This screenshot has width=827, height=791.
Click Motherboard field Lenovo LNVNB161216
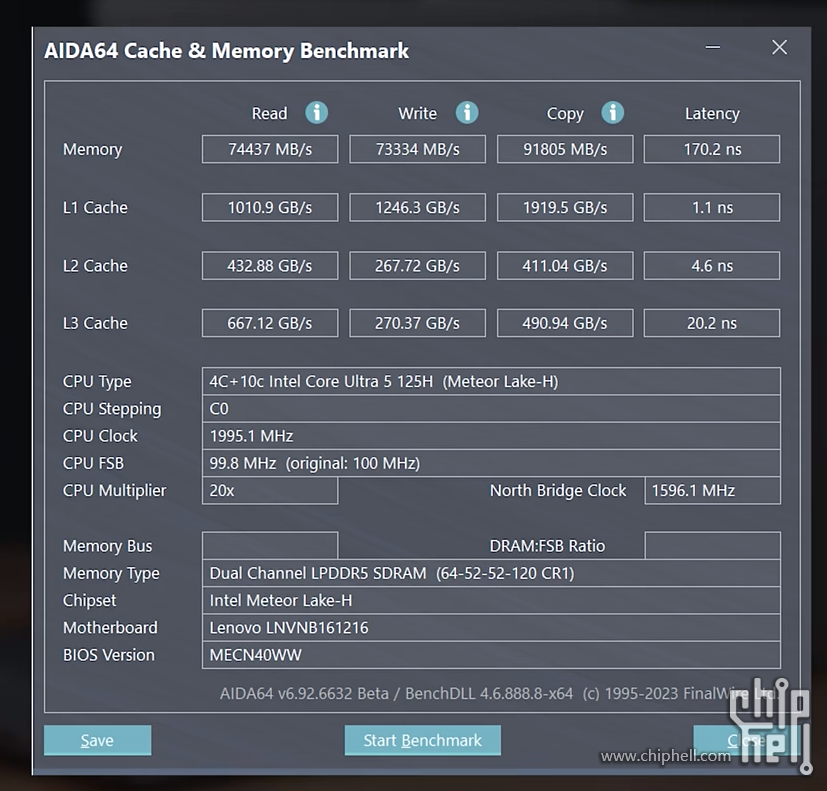(x=491, y=628)
